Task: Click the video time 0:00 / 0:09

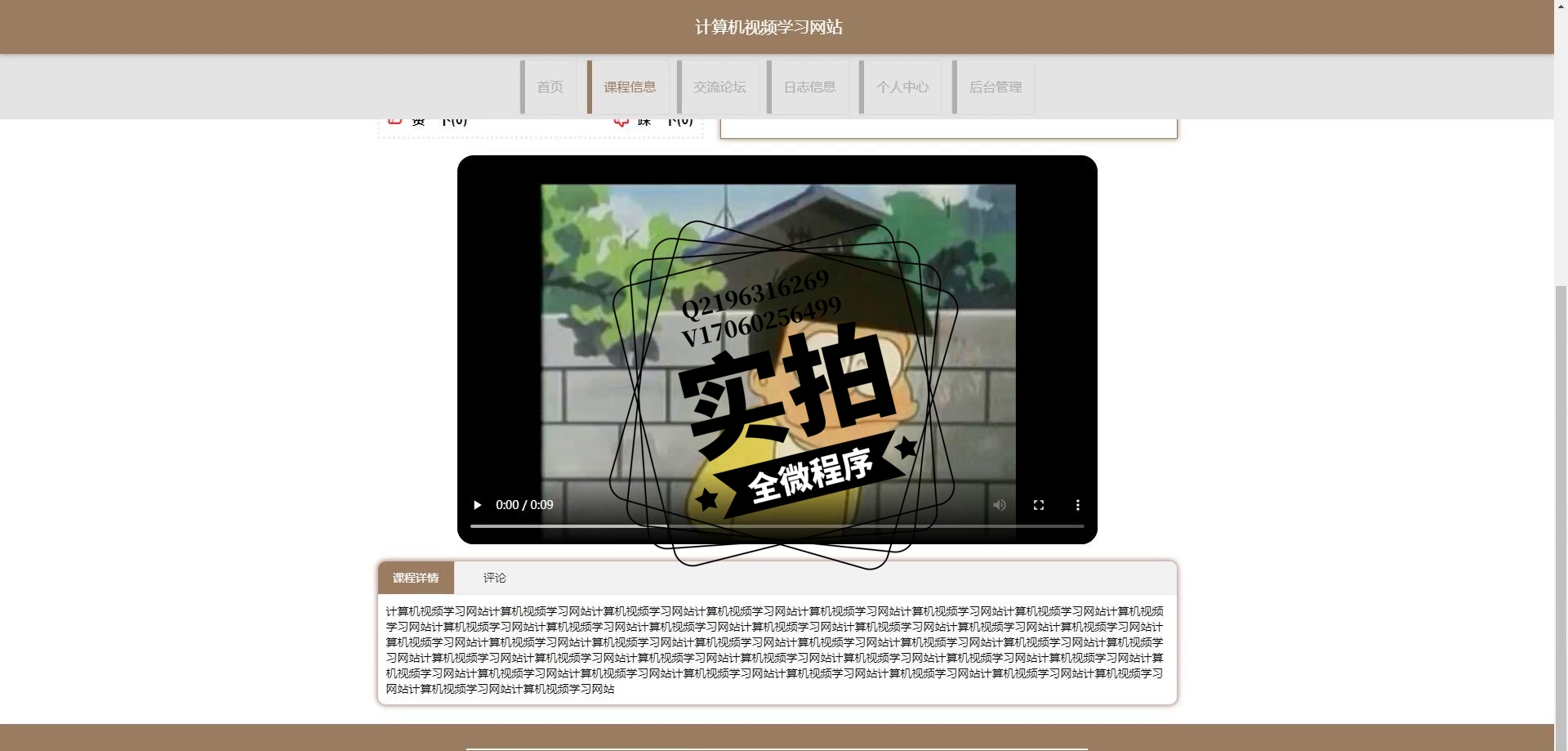Action: 524,505
